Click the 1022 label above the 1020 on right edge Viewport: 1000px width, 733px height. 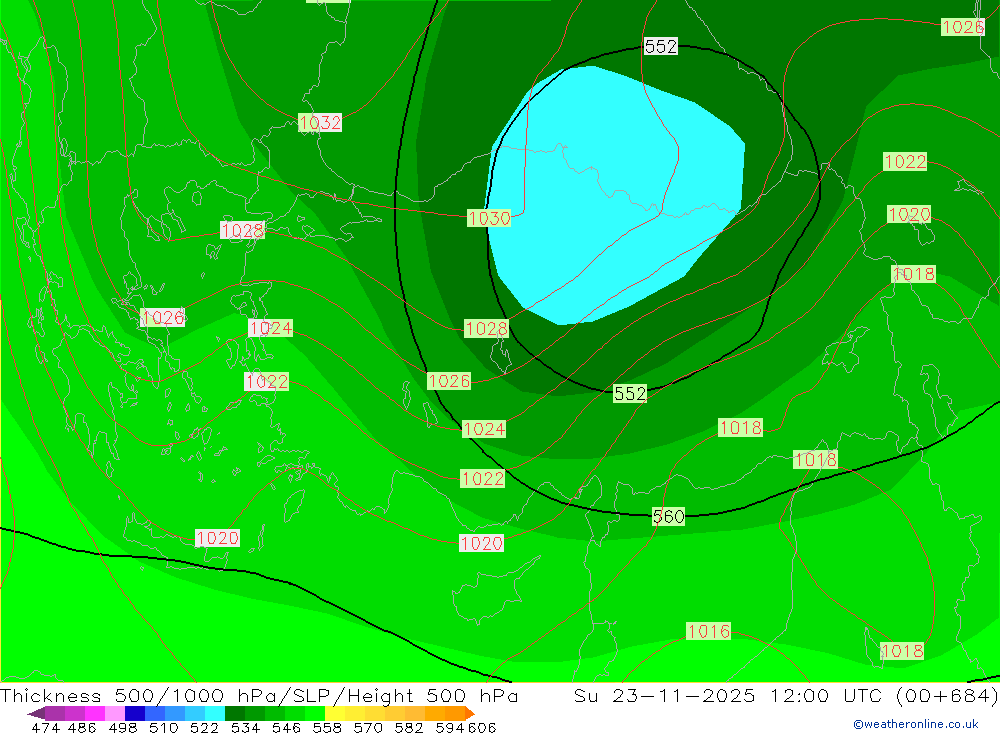[905, 161]
